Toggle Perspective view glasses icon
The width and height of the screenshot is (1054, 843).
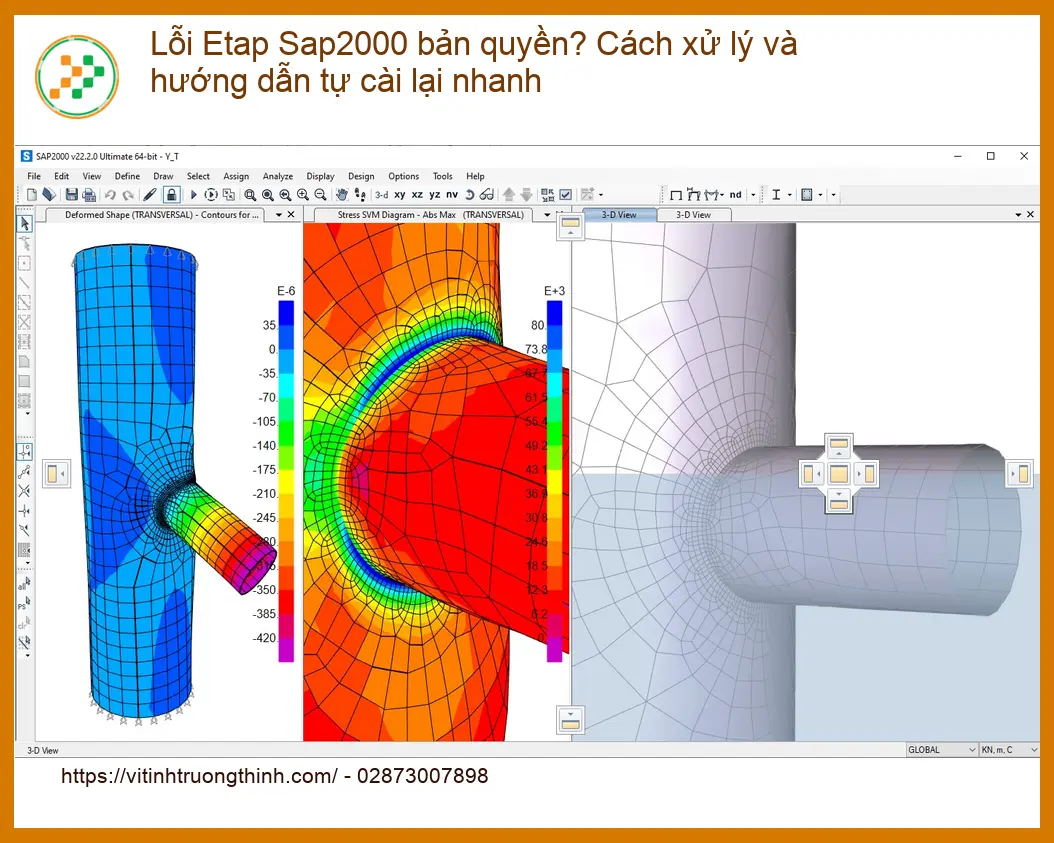click(487, 195)
